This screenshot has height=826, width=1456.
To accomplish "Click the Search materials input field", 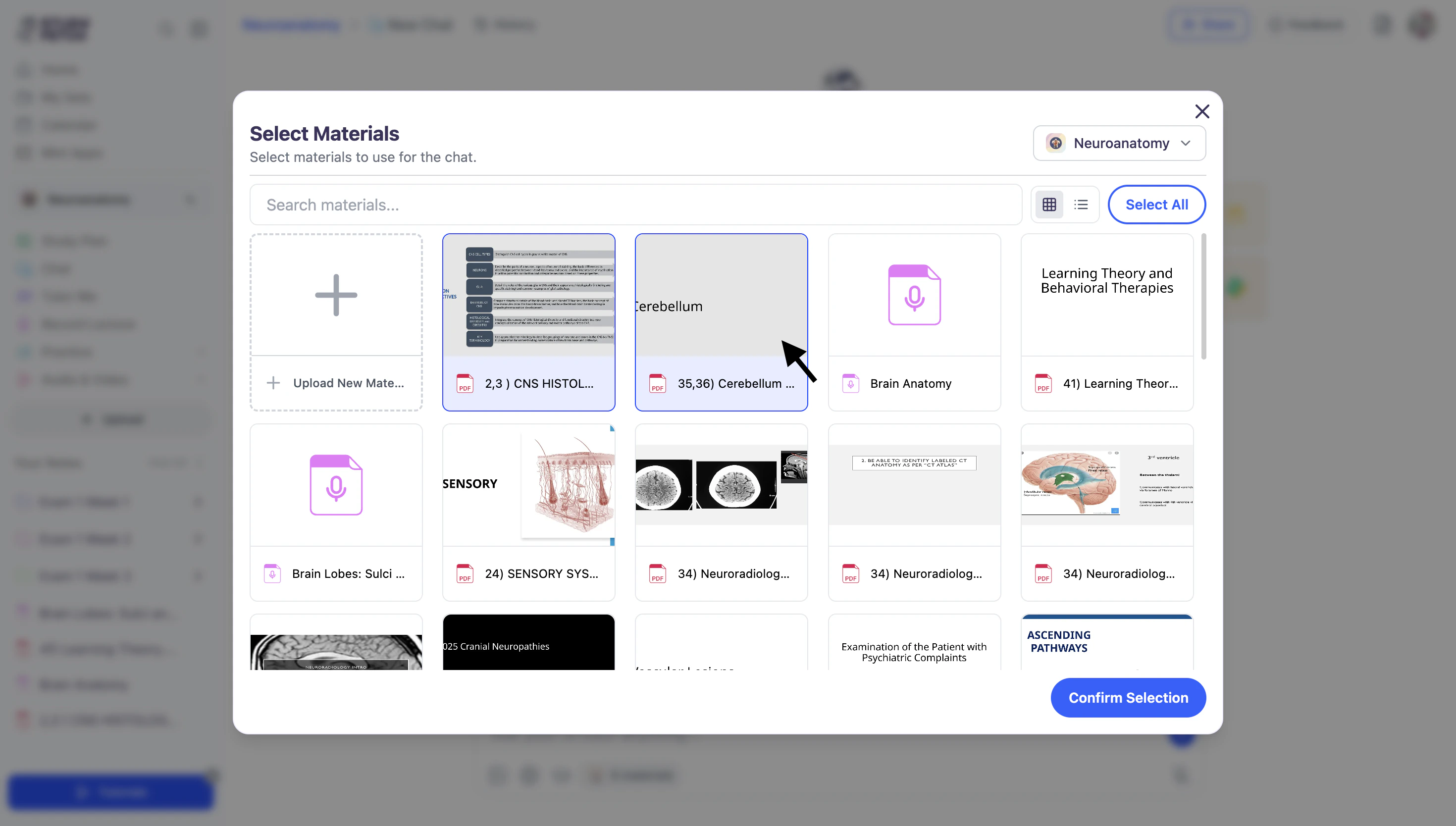I will click(635, 205).
